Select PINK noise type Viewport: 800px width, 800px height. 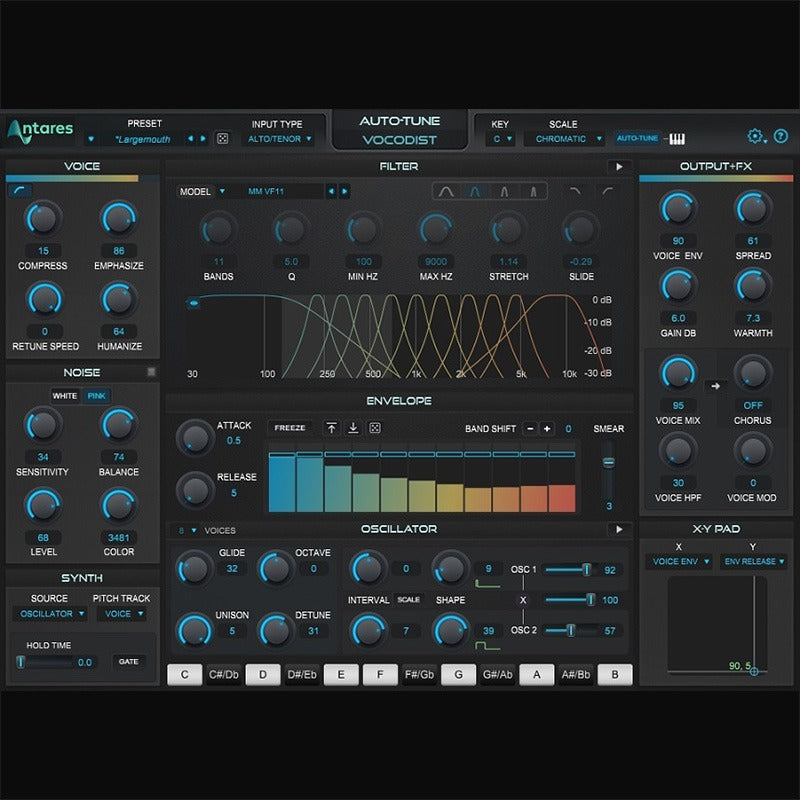point(96,396)
